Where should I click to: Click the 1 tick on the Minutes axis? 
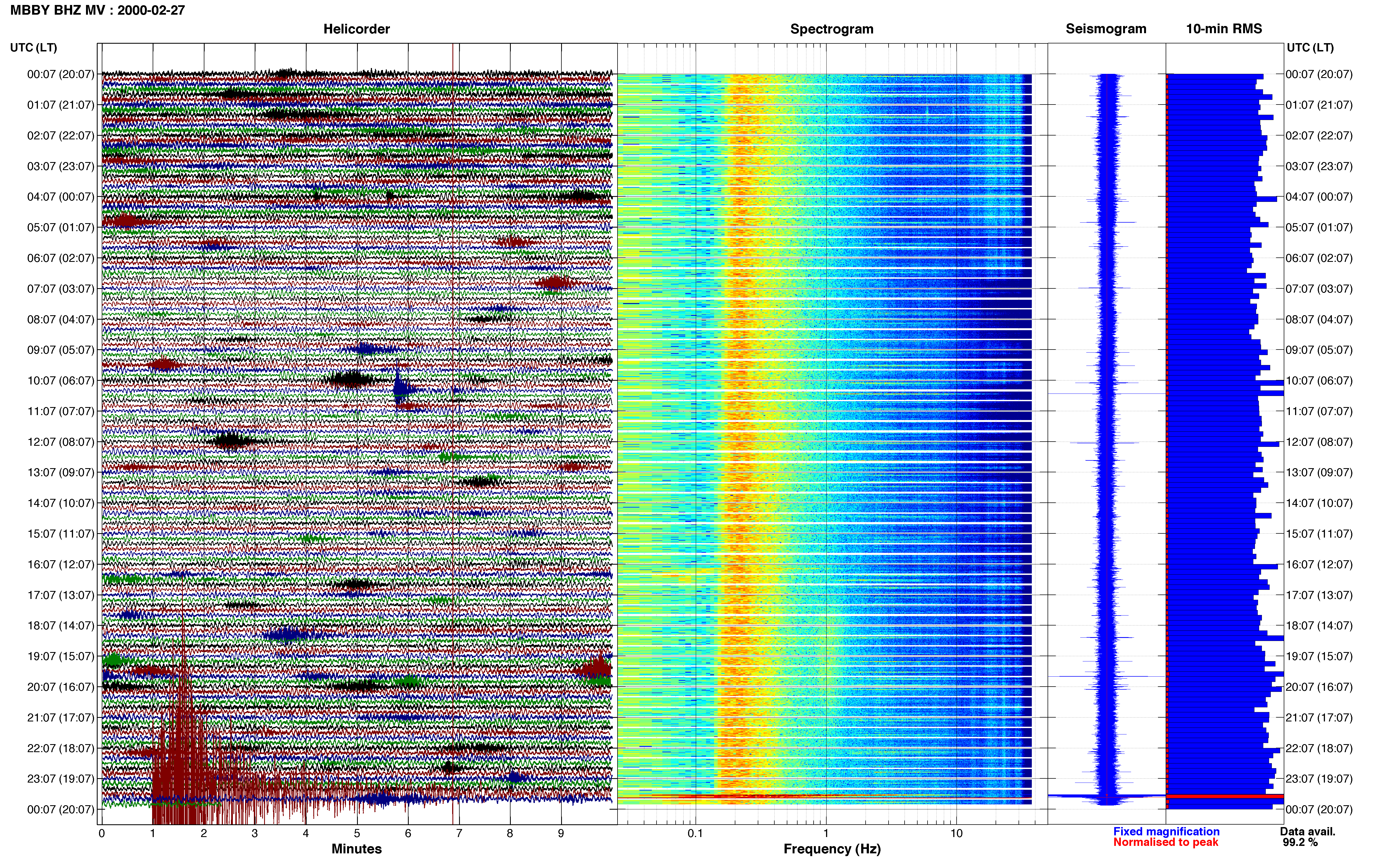pos(153,833)
